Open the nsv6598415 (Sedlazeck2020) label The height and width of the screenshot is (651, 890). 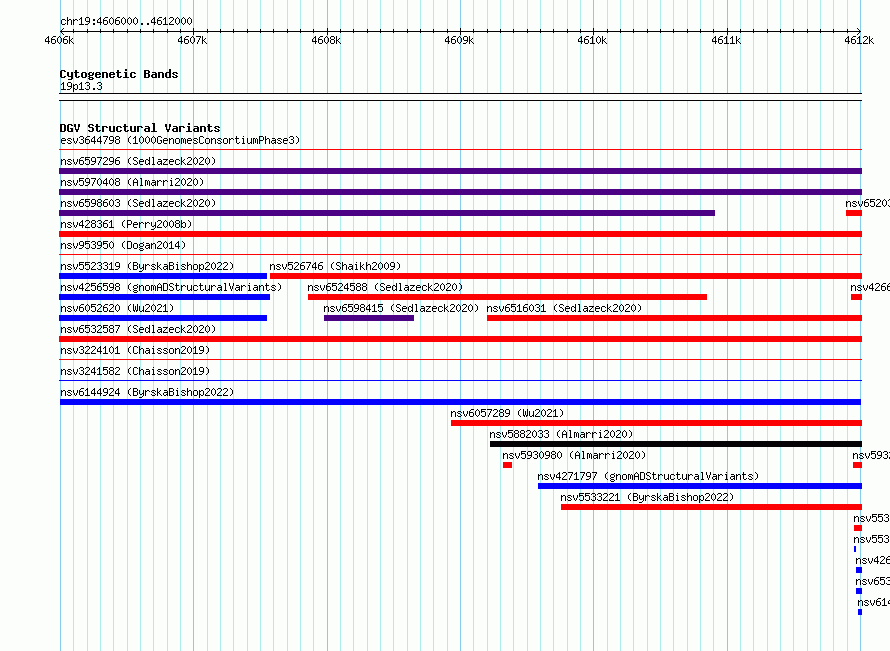pos(401,308)
